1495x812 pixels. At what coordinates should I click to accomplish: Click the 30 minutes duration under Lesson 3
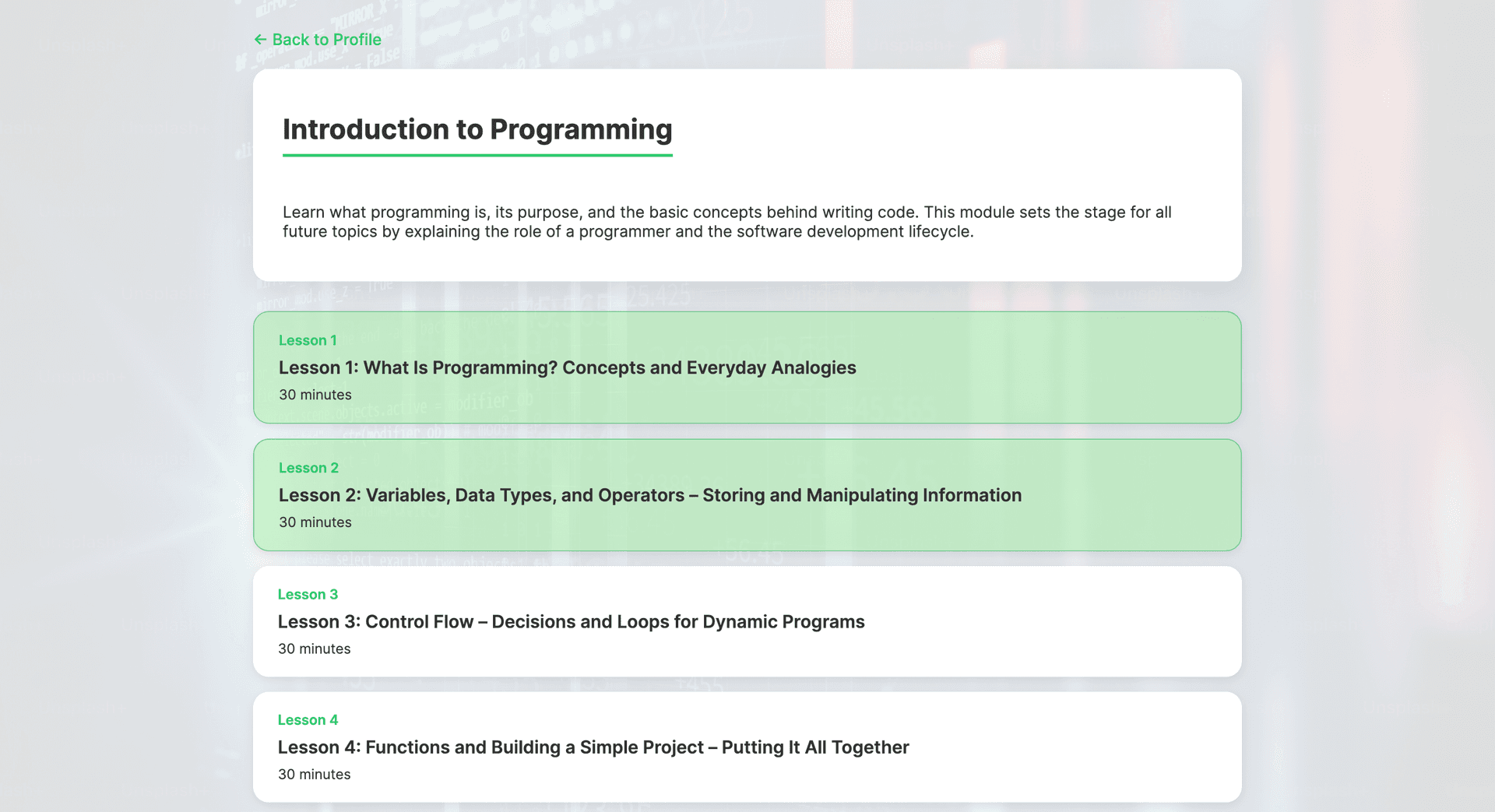pyautogui.click(x=314, y=649)
